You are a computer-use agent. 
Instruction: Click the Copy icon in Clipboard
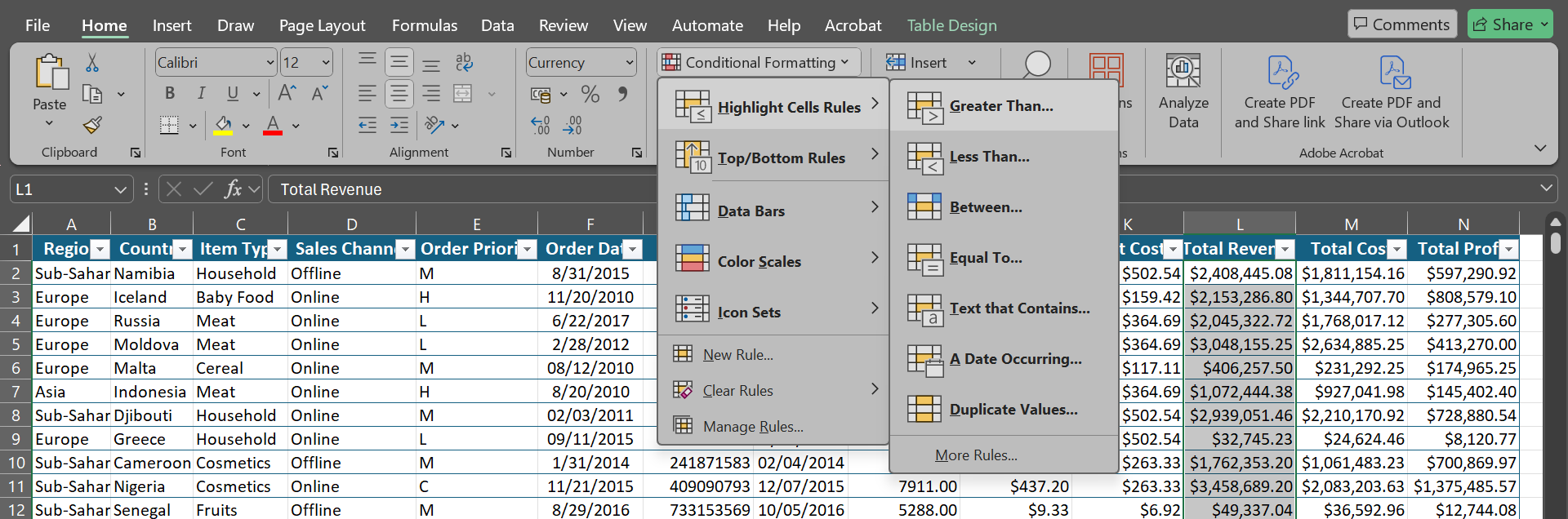(93, 95)
